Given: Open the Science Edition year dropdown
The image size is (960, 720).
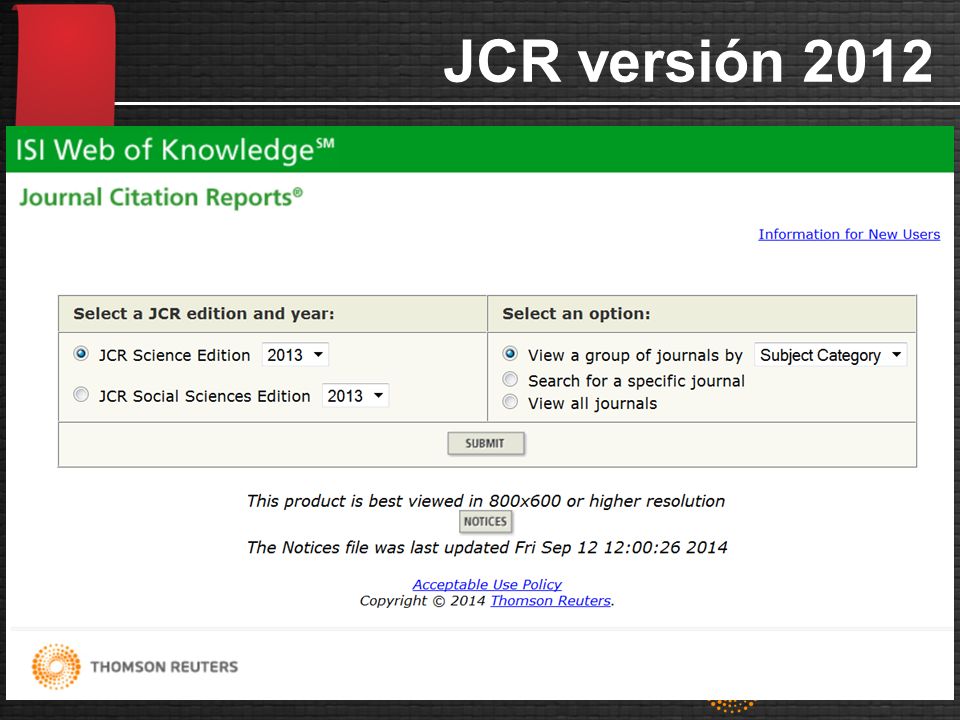Looking at the screenshot, I should pos(295,355).
